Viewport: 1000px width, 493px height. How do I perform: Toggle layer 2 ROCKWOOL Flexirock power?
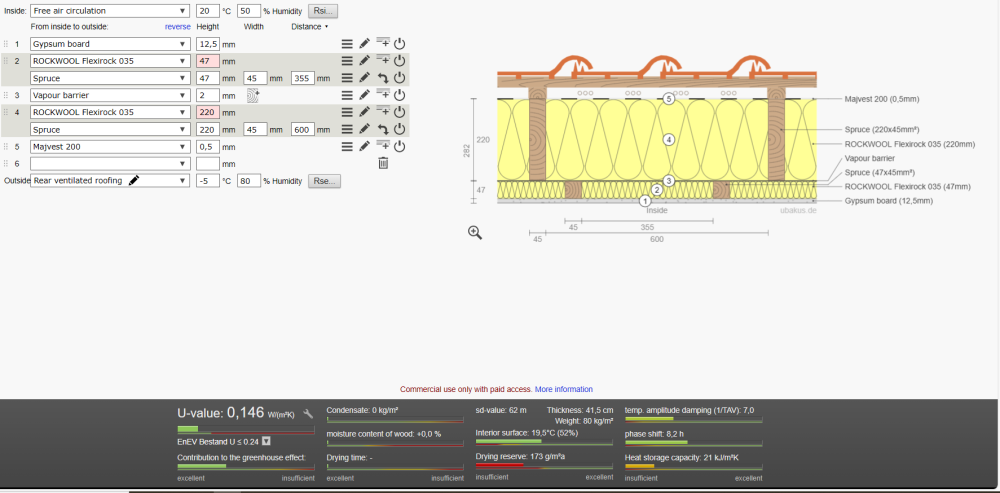[x=400, y=61]
